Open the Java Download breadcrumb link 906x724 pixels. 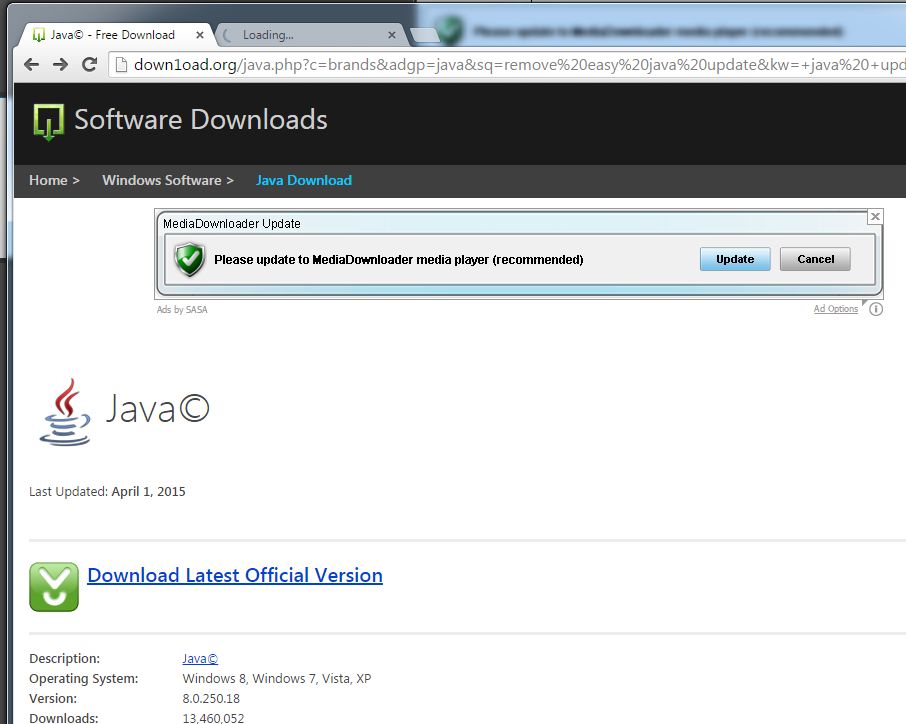304,180
